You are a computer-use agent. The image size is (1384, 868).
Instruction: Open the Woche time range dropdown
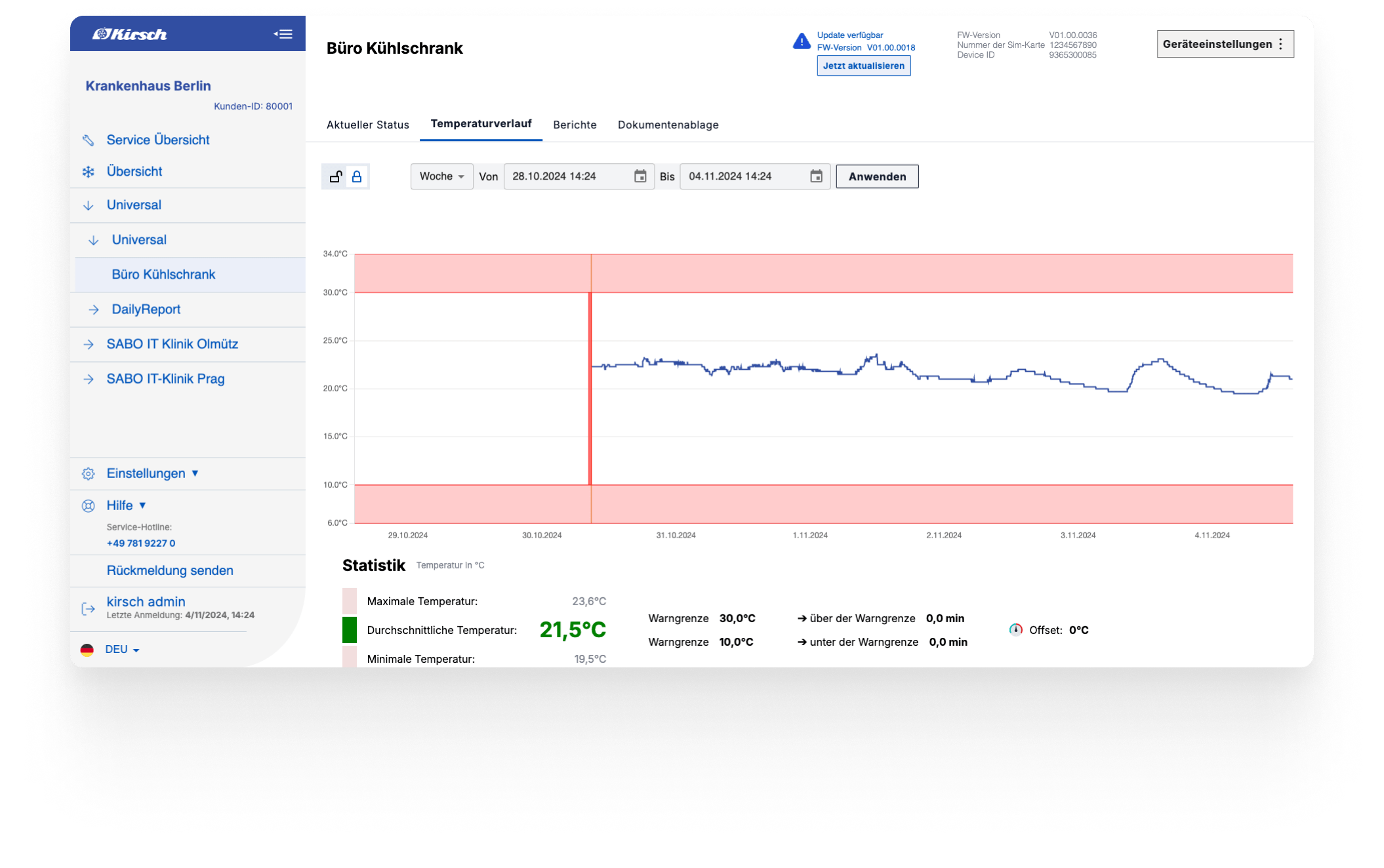coord(442,176)
